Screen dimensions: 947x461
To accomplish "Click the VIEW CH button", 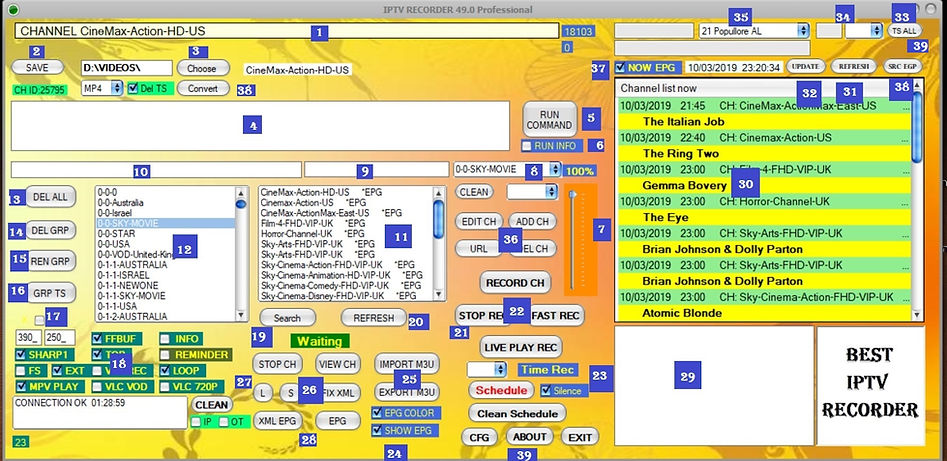I will pyautogui.click(x=337, y=364).
